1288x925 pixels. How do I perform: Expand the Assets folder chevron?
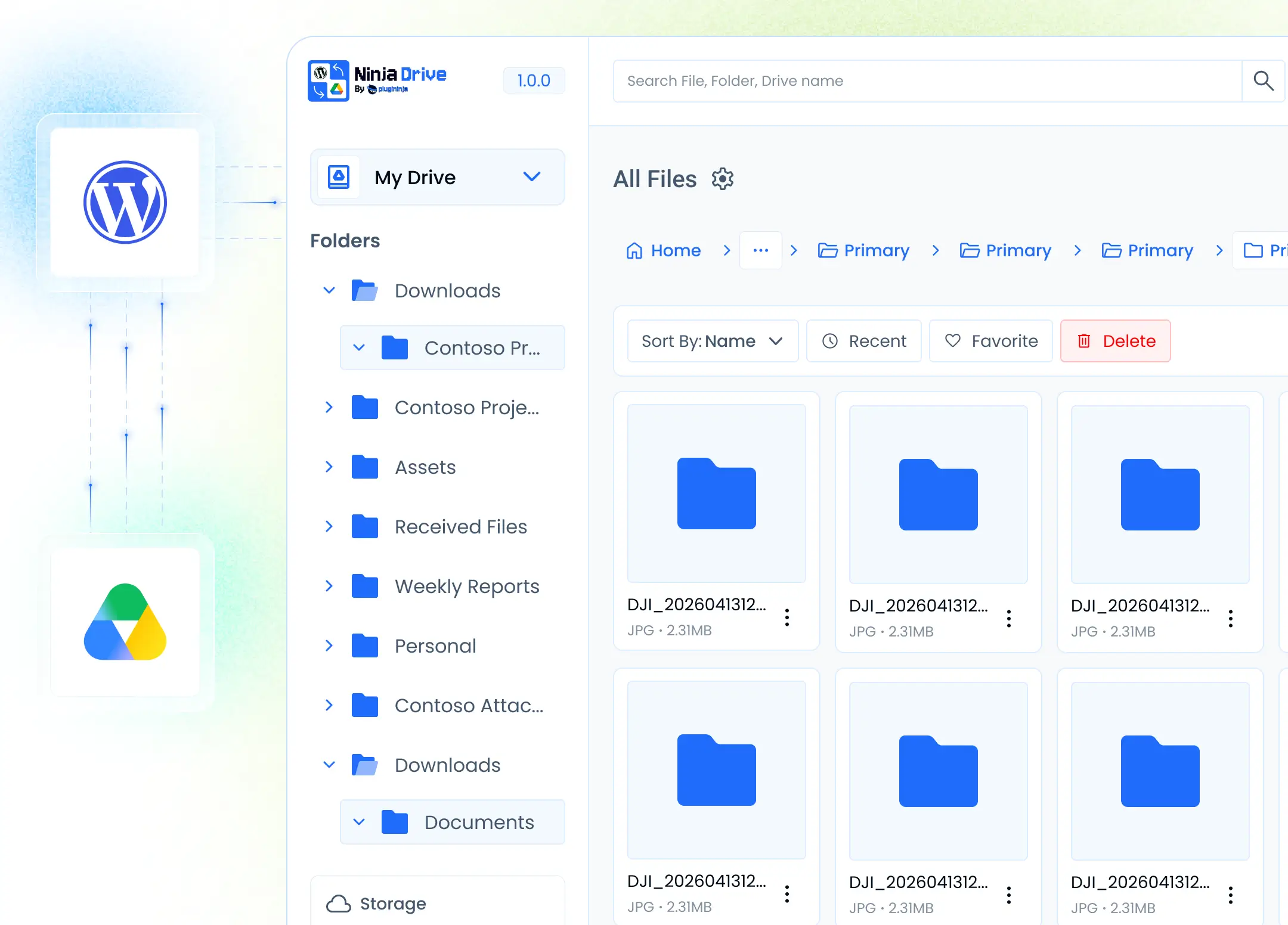329,467
